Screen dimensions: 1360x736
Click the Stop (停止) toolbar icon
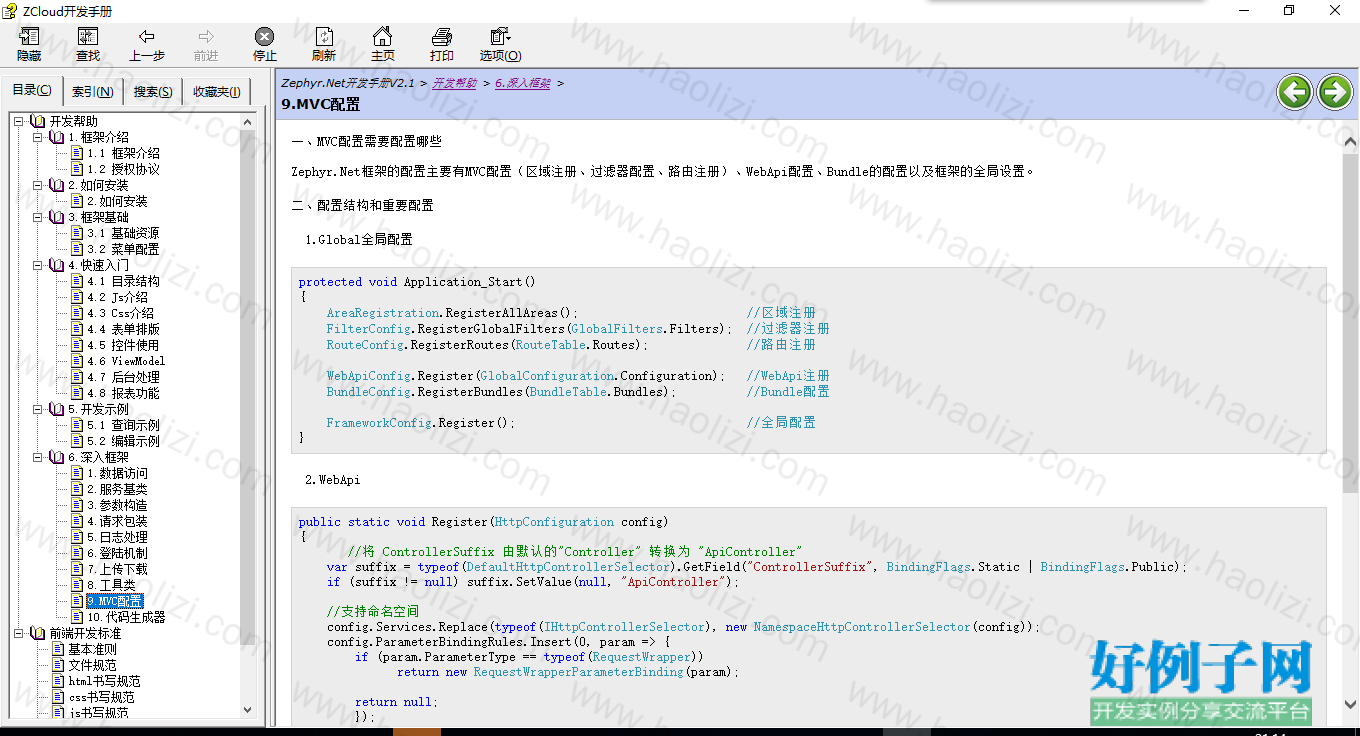pos(265,37)
